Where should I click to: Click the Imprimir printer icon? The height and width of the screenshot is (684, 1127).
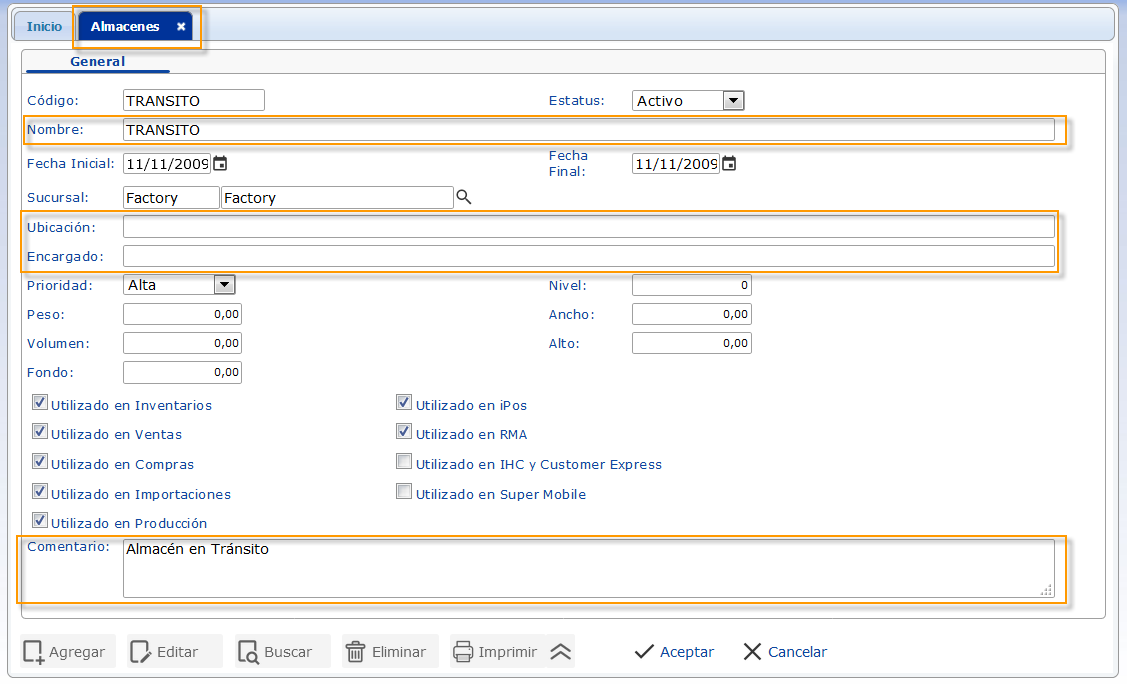[463, 652]
